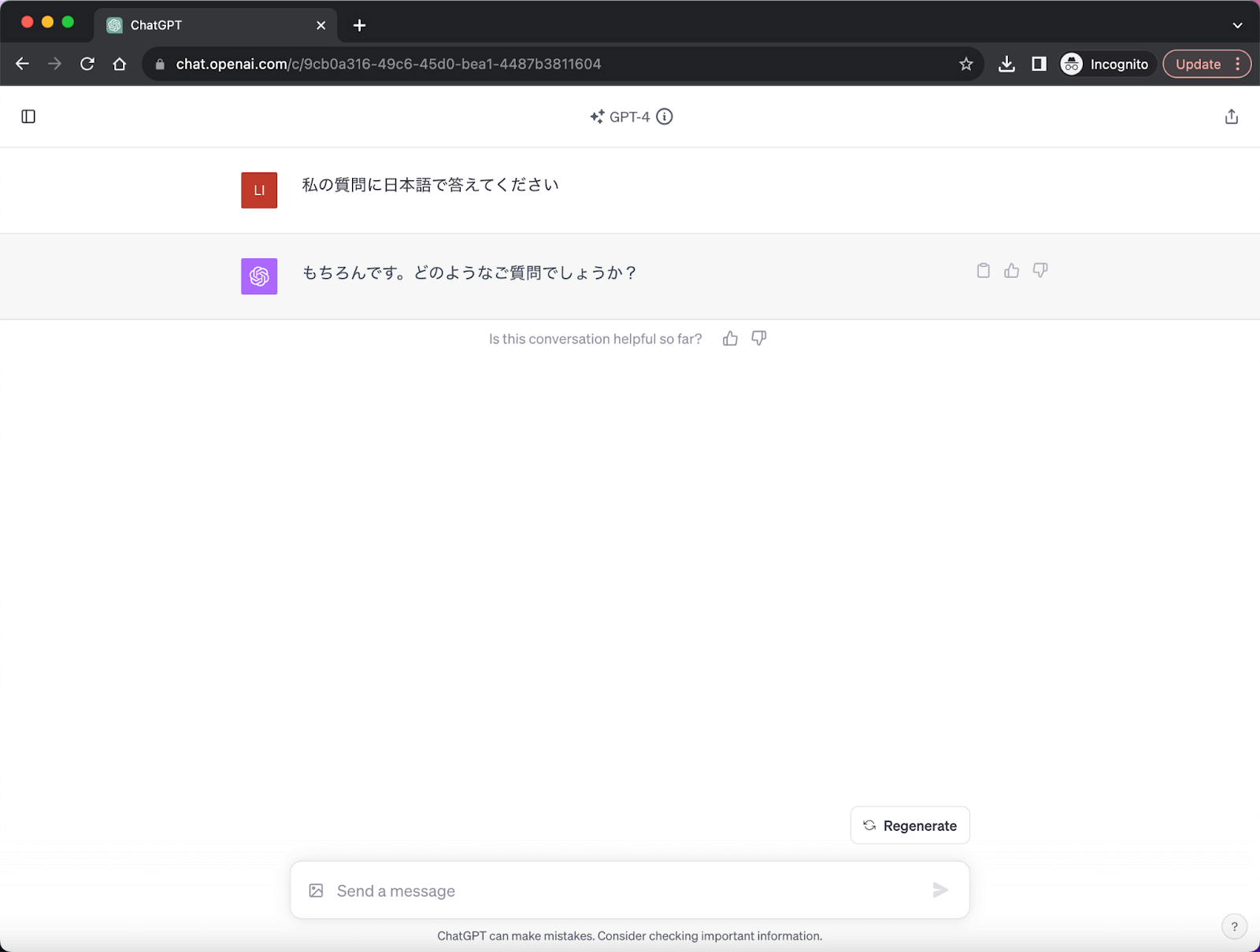This screenshot has height=952, width=1260.
Task: Click the Regenerate button
Action: coord(910,825)
